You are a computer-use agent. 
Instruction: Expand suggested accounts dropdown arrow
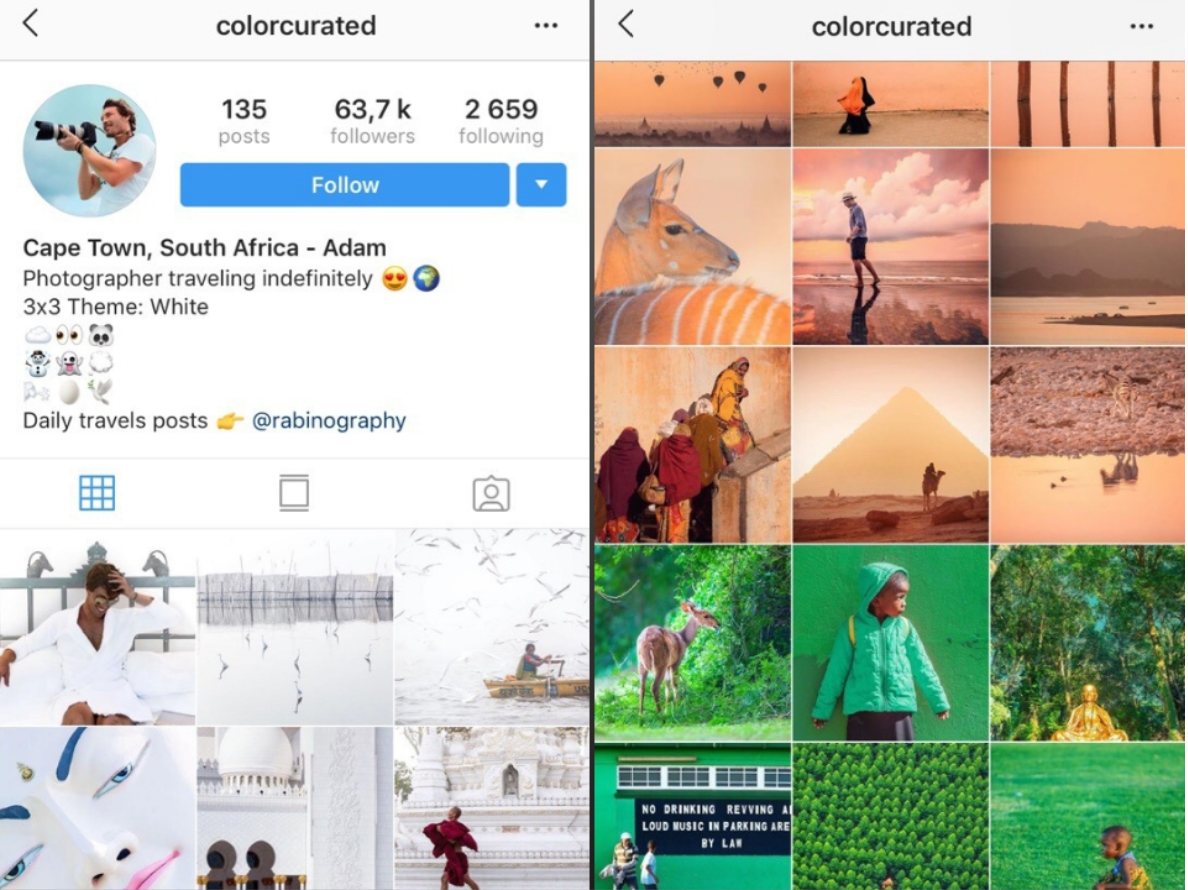pyautogui.click(x=541, y=185)
